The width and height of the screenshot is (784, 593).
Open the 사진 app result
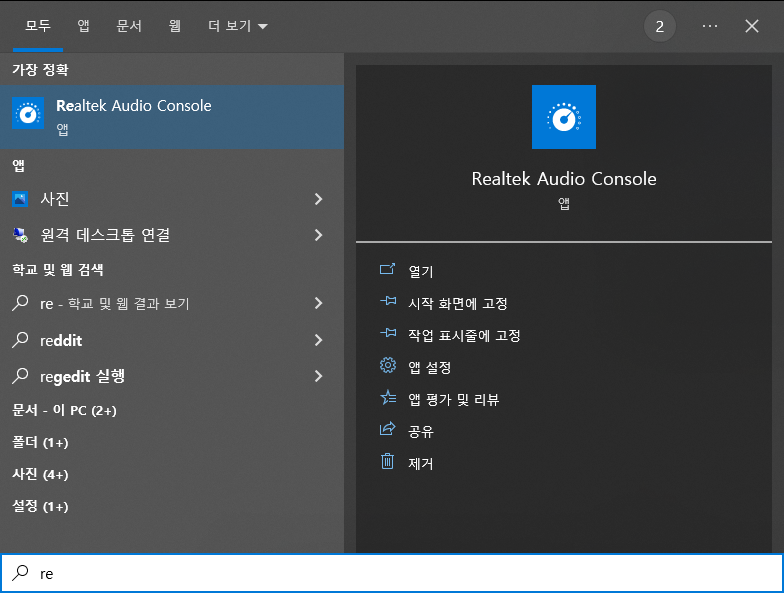point(172,199)
